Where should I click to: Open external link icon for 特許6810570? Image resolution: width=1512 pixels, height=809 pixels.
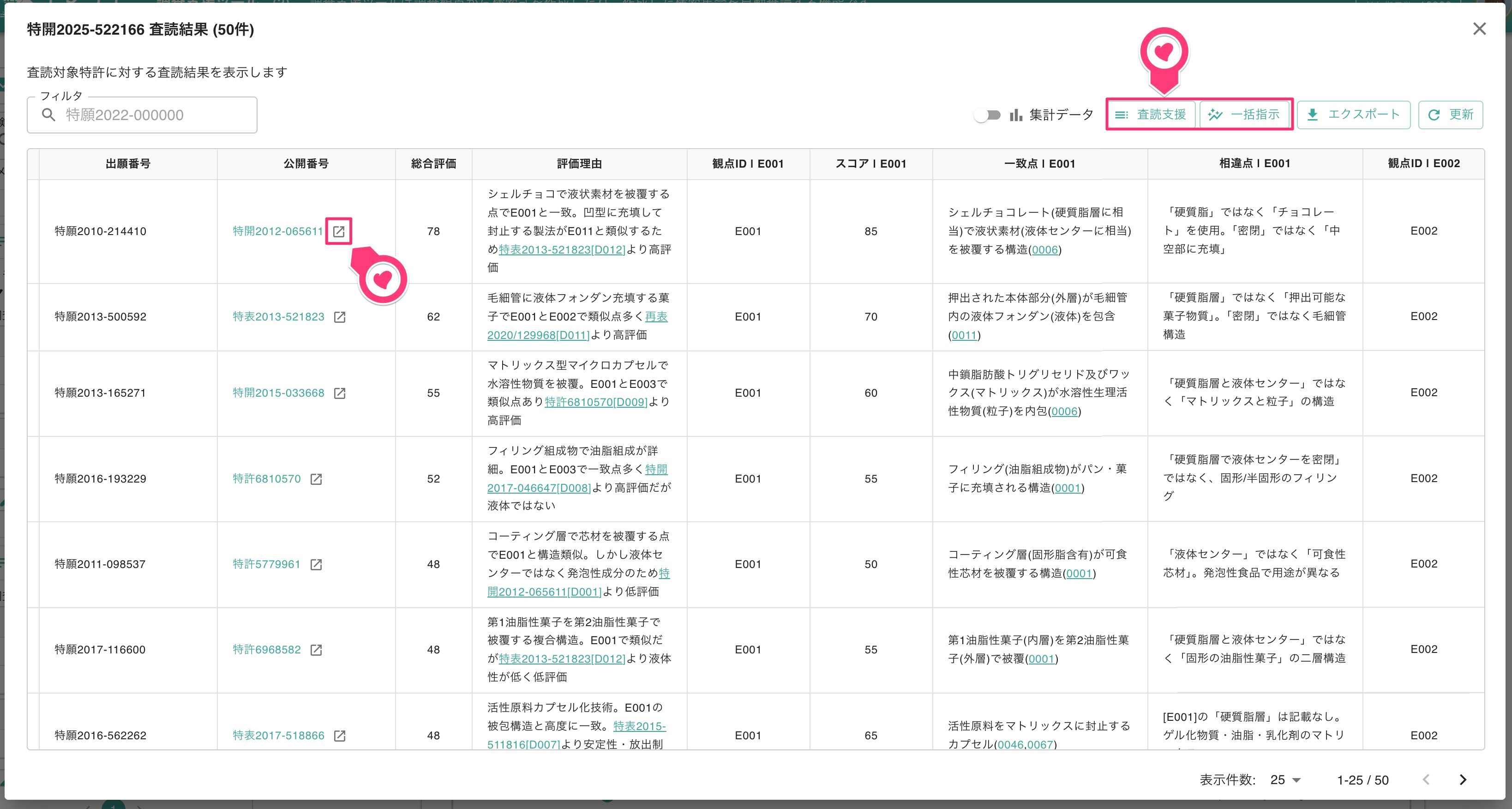(316, 479)
